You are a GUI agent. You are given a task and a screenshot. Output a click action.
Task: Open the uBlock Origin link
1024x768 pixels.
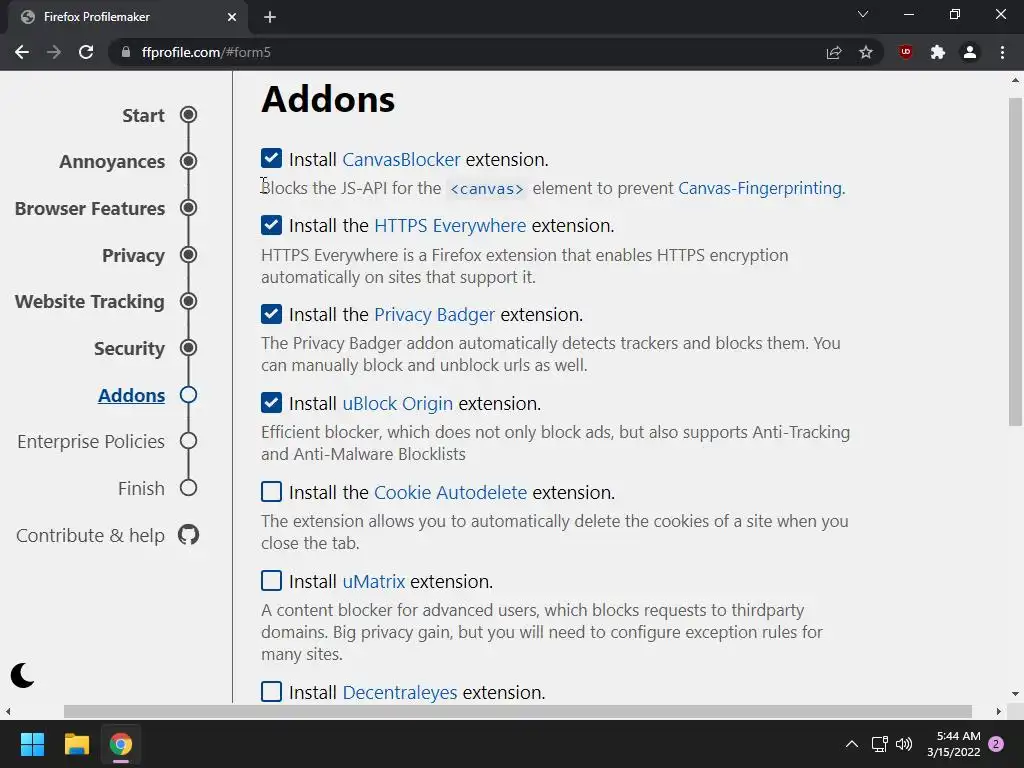(x=398, y=404)
